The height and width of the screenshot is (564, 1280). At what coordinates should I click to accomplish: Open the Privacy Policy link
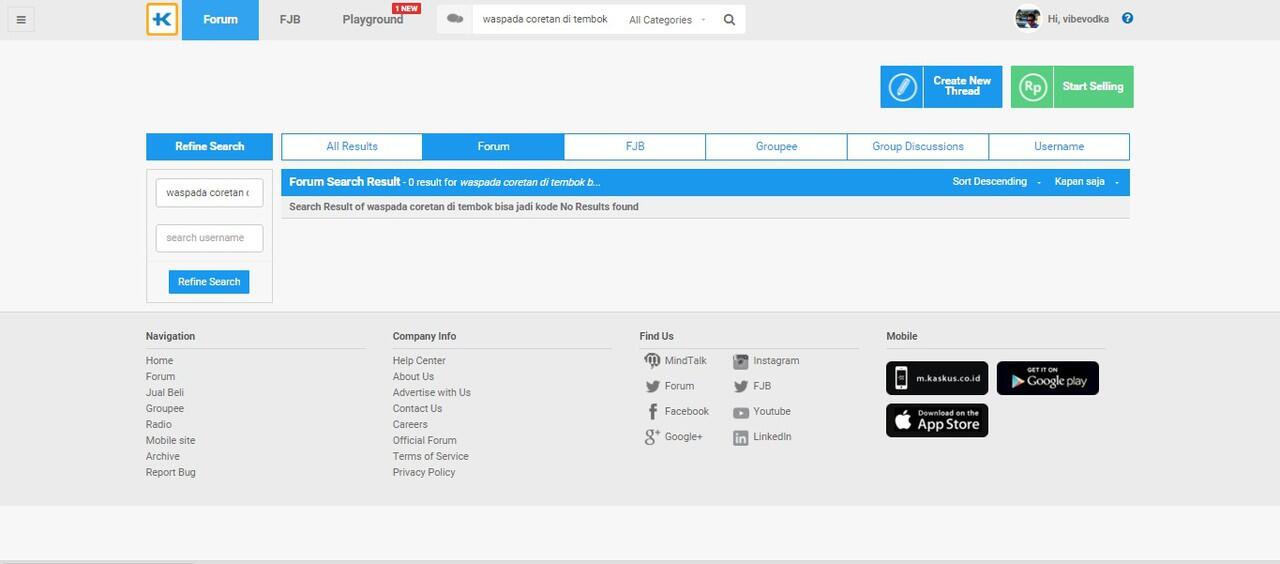tap(424, 473)
